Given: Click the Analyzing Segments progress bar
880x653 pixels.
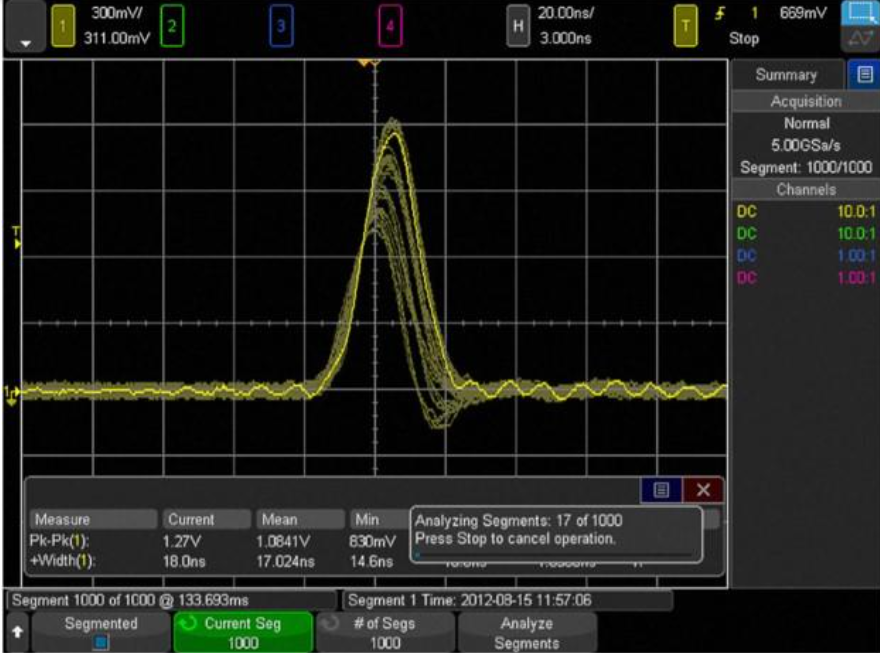Looking at the screenshot, I should [x=554, y=555].
